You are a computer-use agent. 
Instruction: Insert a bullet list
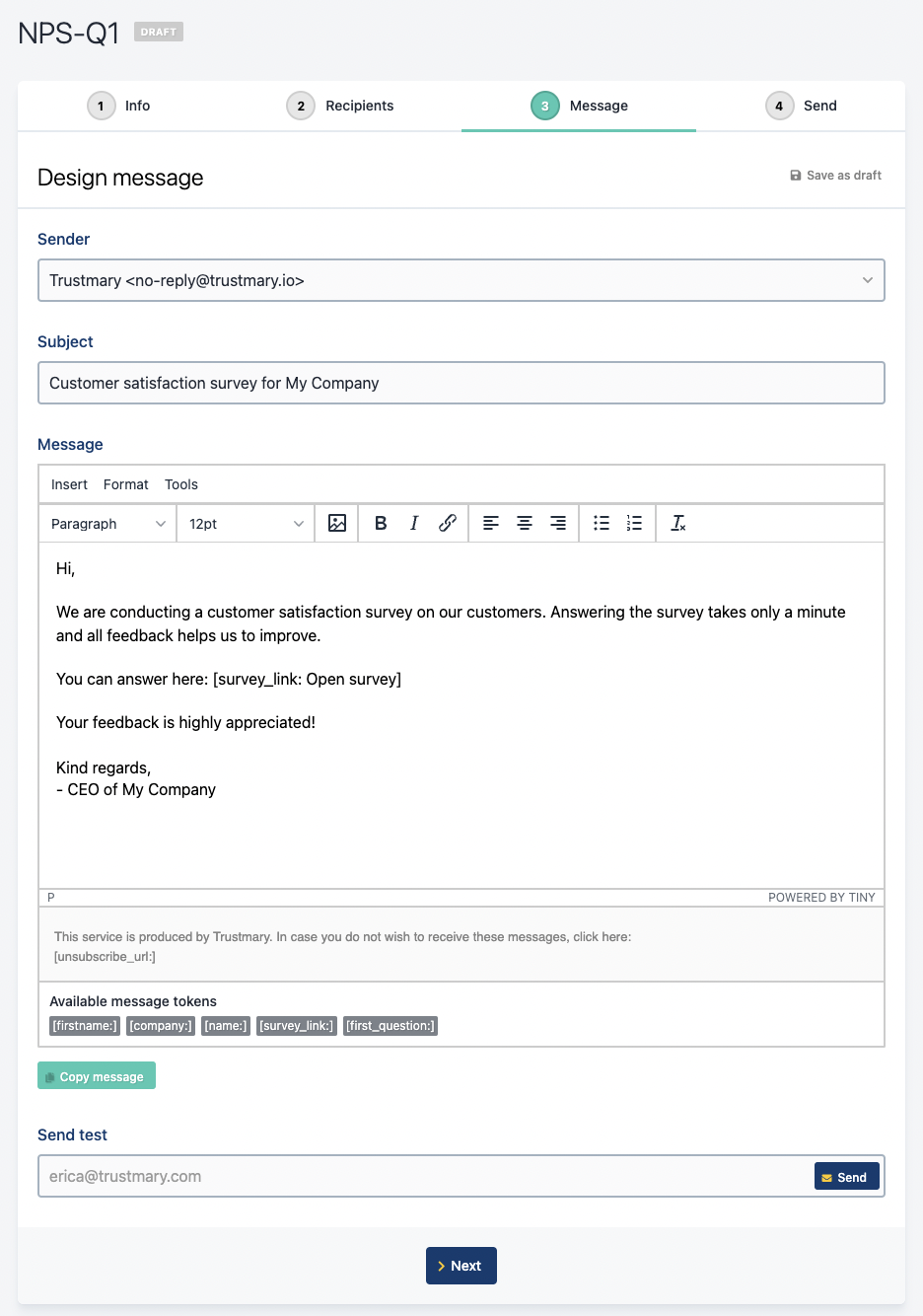[602, 523]
